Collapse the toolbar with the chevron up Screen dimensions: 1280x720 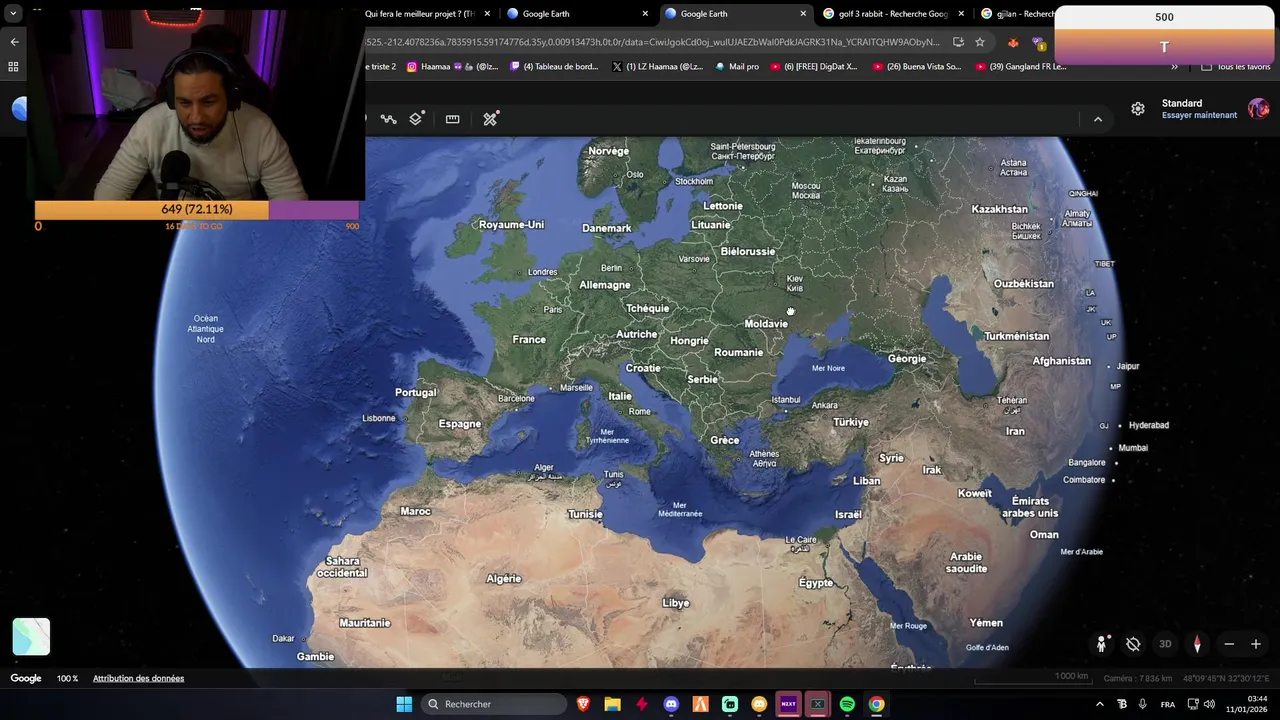1098,119
